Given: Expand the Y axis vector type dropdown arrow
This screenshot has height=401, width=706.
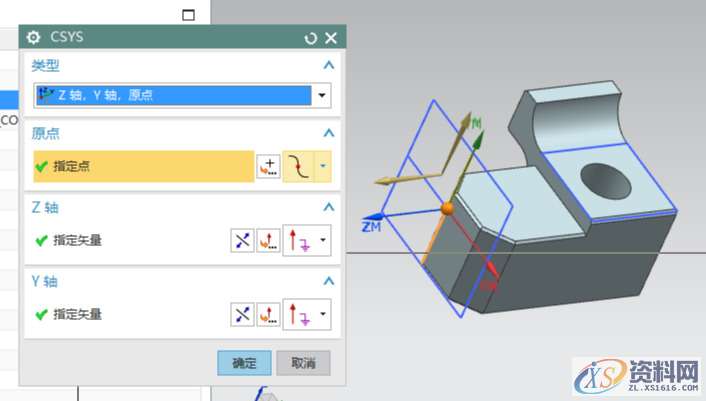Looking at the screenshot, I should [x=323, y=315].
